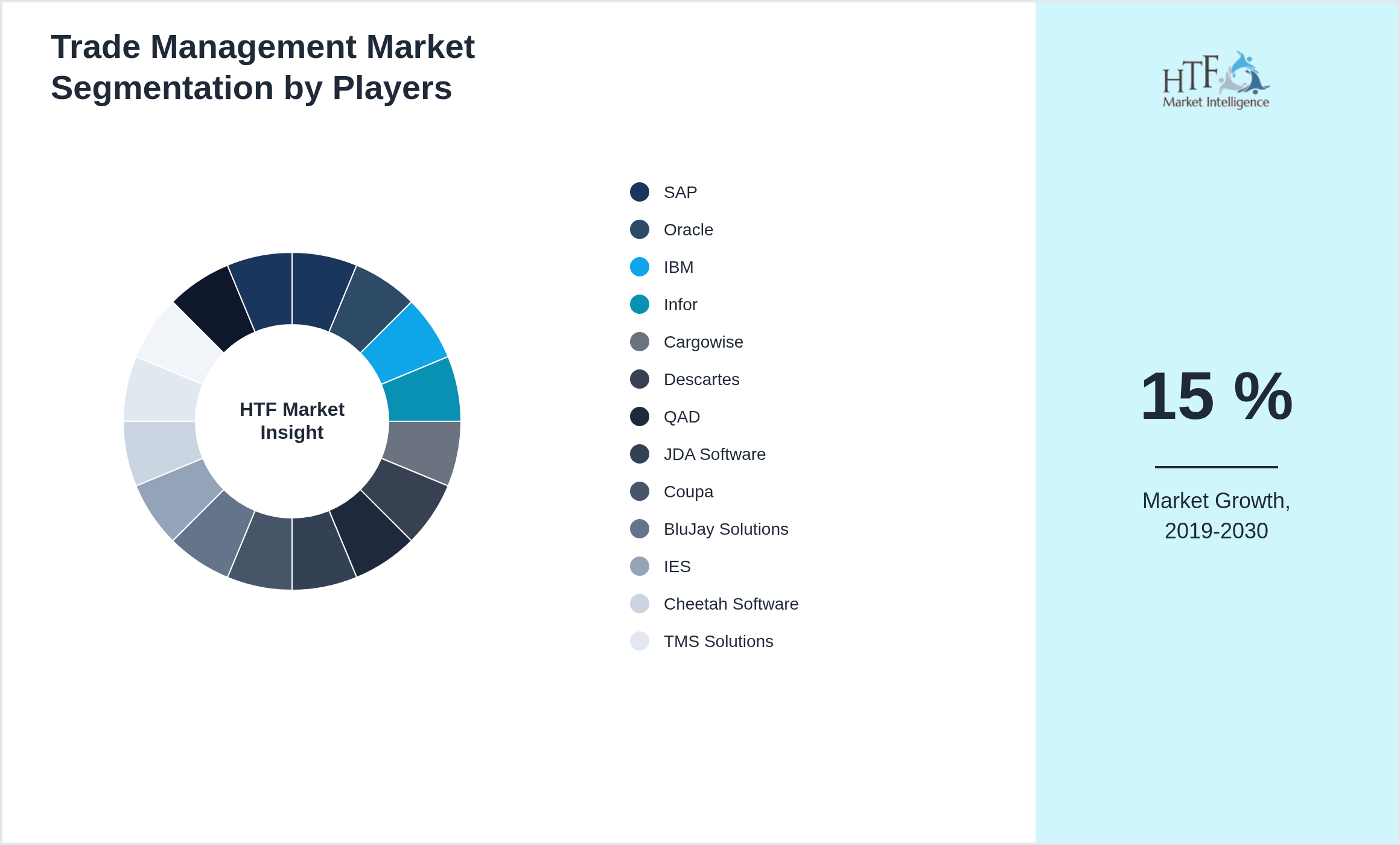This screenshot has height=845, width=1400.
Task: Select the teal Infor legend marker
Action: tap(640, 304)
